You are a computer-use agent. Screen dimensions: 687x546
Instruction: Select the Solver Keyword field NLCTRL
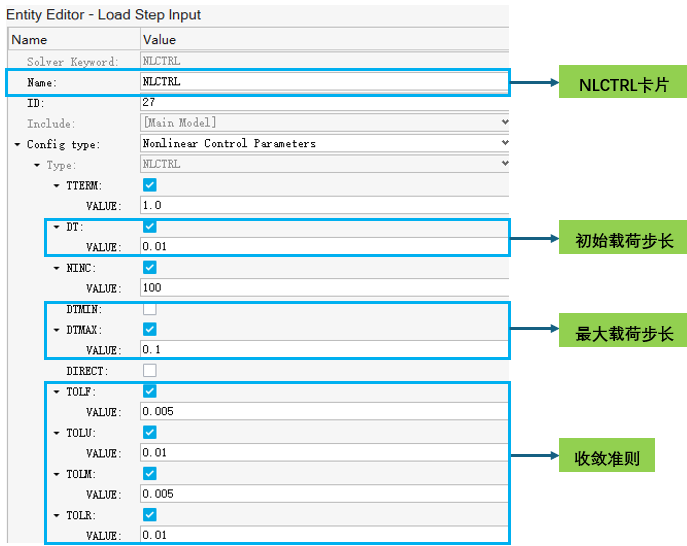[325, 61]
